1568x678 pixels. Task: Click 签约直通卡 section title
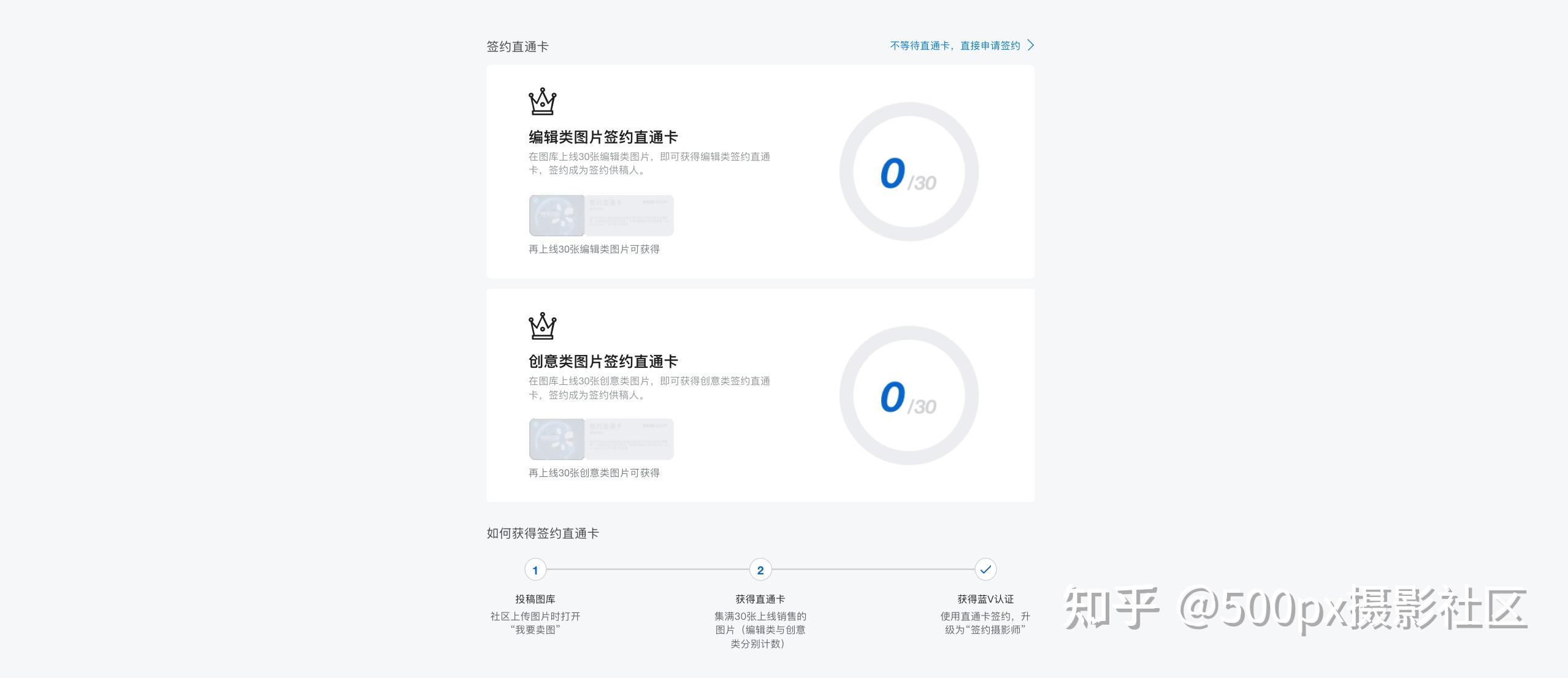(518, 47)
